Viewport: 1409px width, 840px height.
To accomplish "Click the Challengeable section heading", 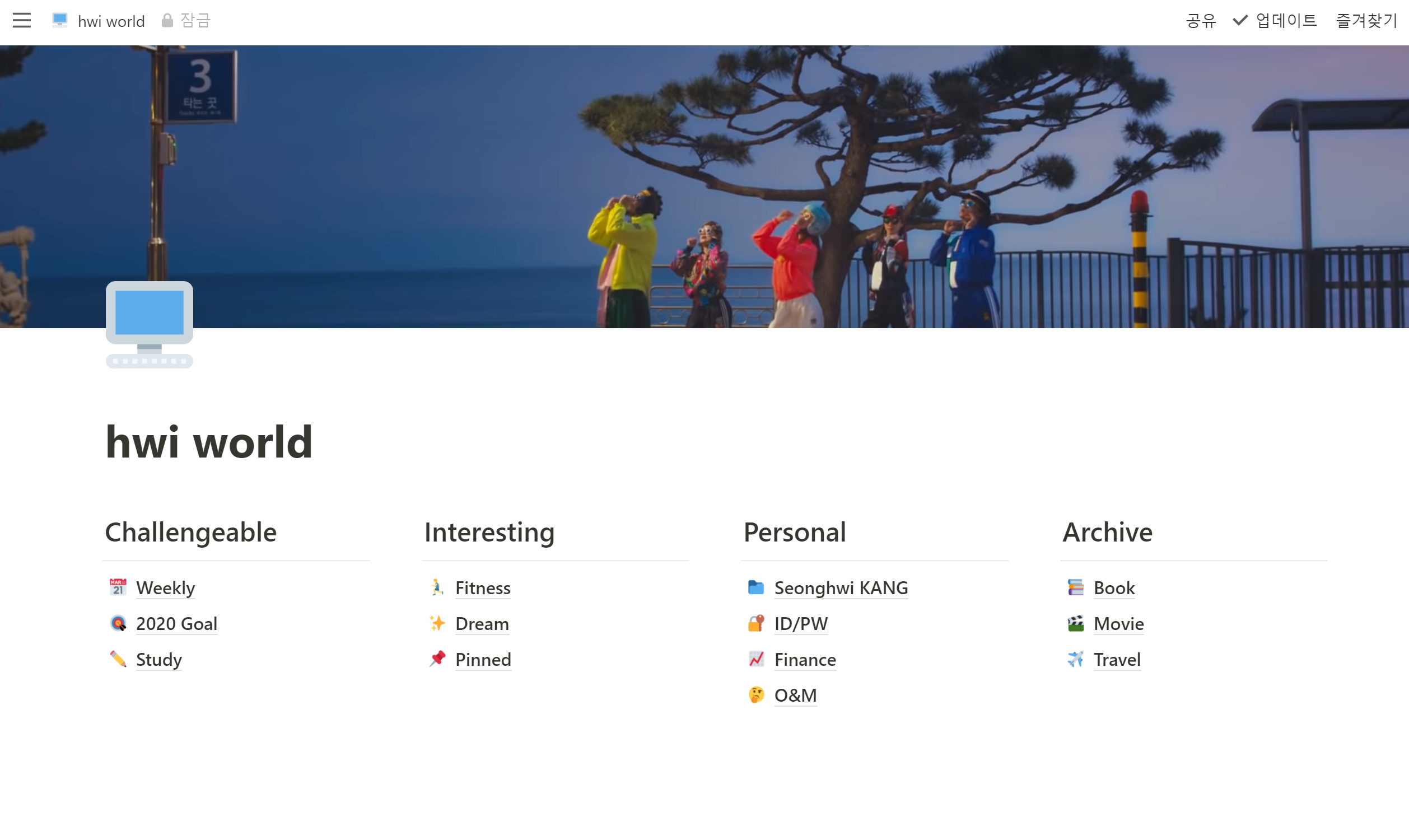I will coord(191,531).
